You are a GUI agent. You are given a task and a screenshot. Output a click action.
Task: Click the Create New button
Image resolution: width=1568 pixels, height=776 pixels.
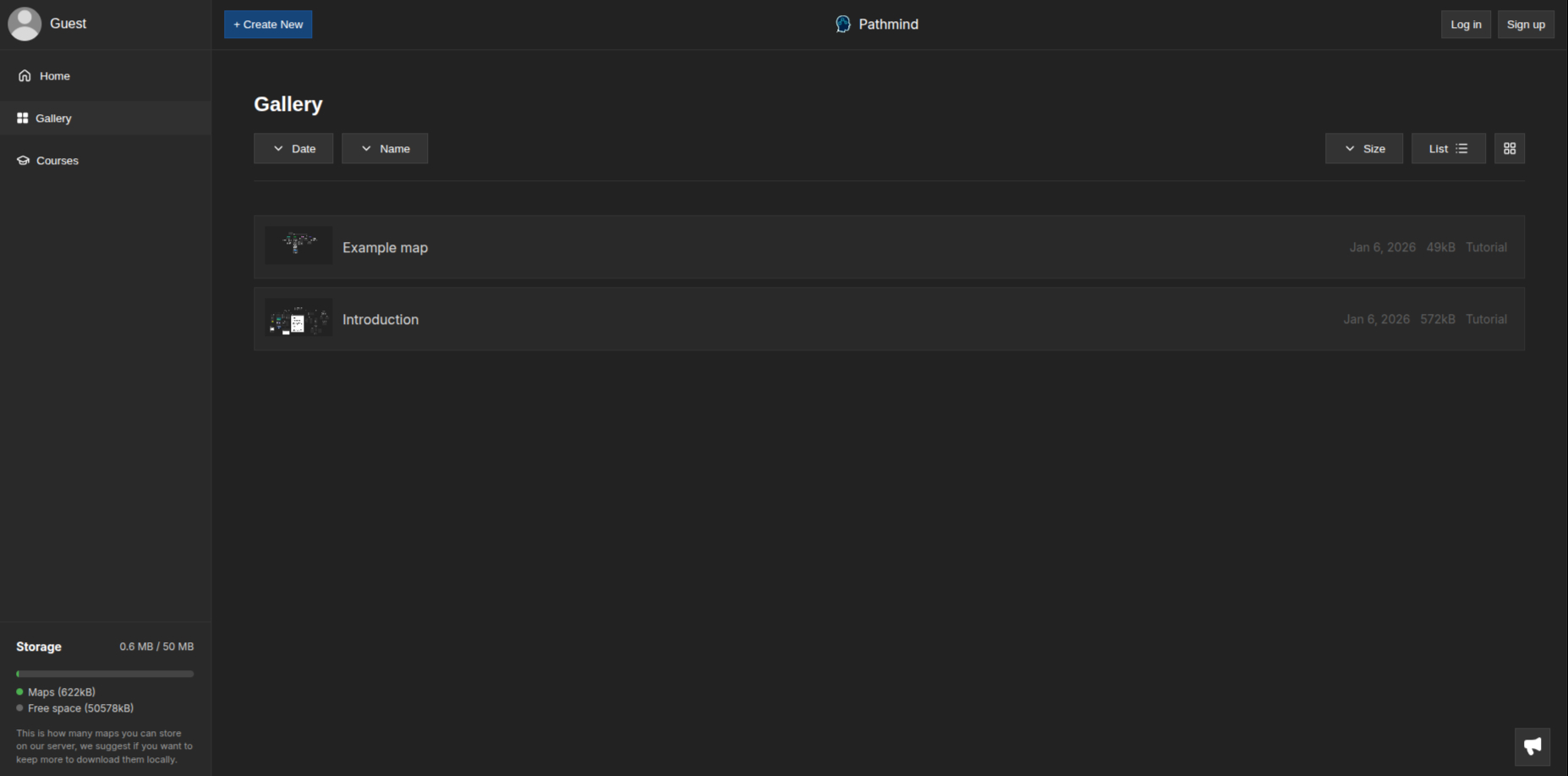pos(267,24)
